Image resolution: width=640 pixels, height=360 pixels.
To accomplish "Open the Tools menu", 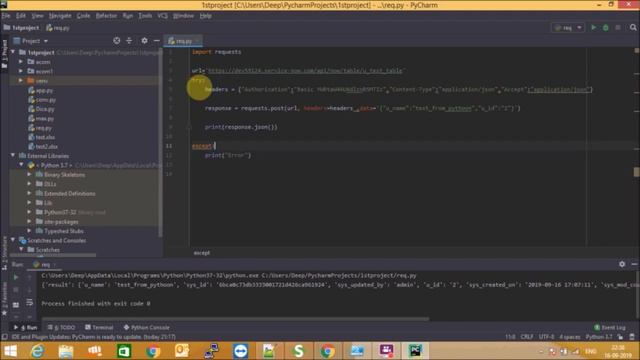I will (x=145, y=16).
